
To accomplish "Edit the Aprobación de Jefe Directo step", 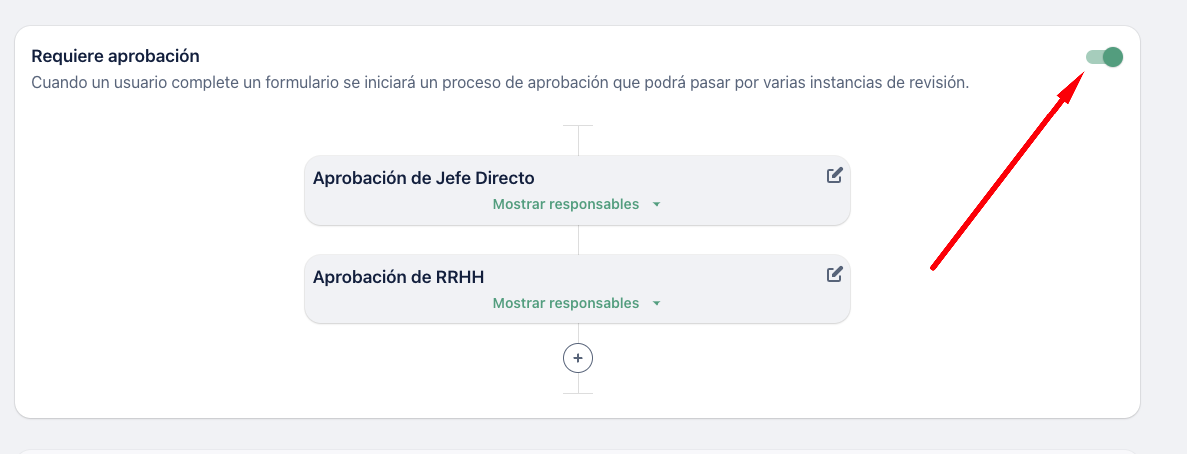I will click(x=835, y=176).
